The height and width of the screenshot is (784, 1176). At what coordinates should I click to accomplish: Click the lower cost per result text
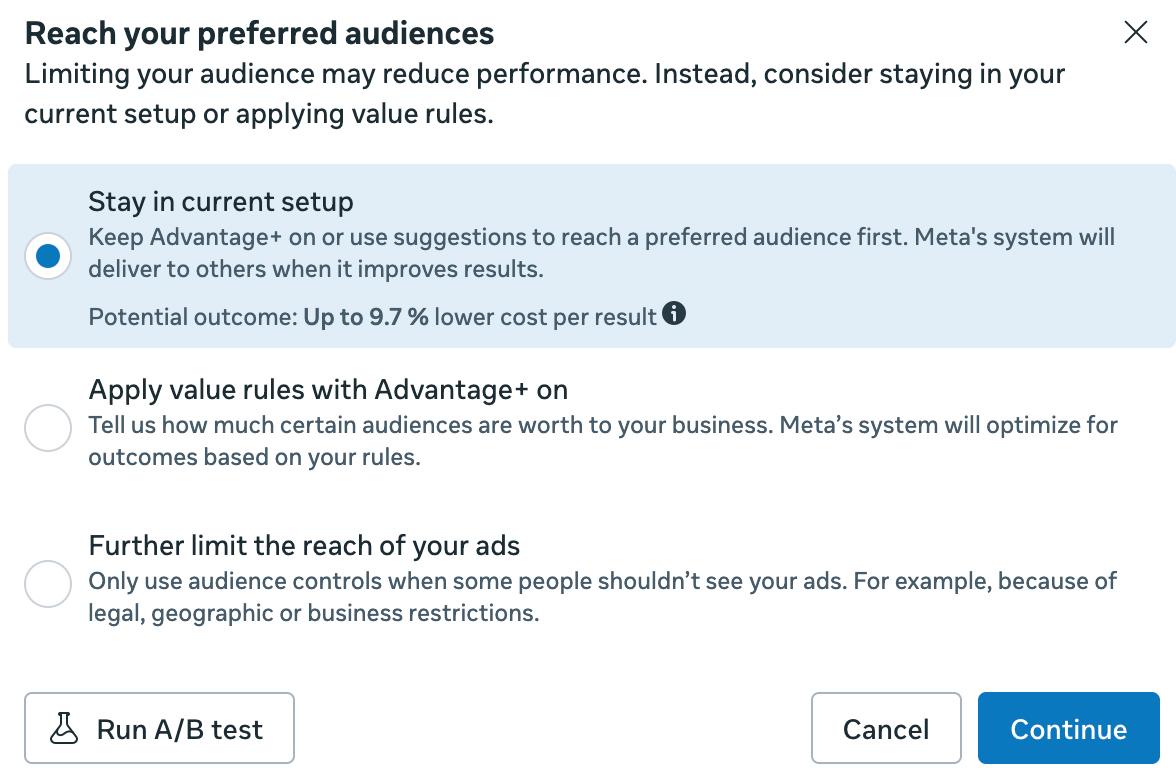coord(545,317)
